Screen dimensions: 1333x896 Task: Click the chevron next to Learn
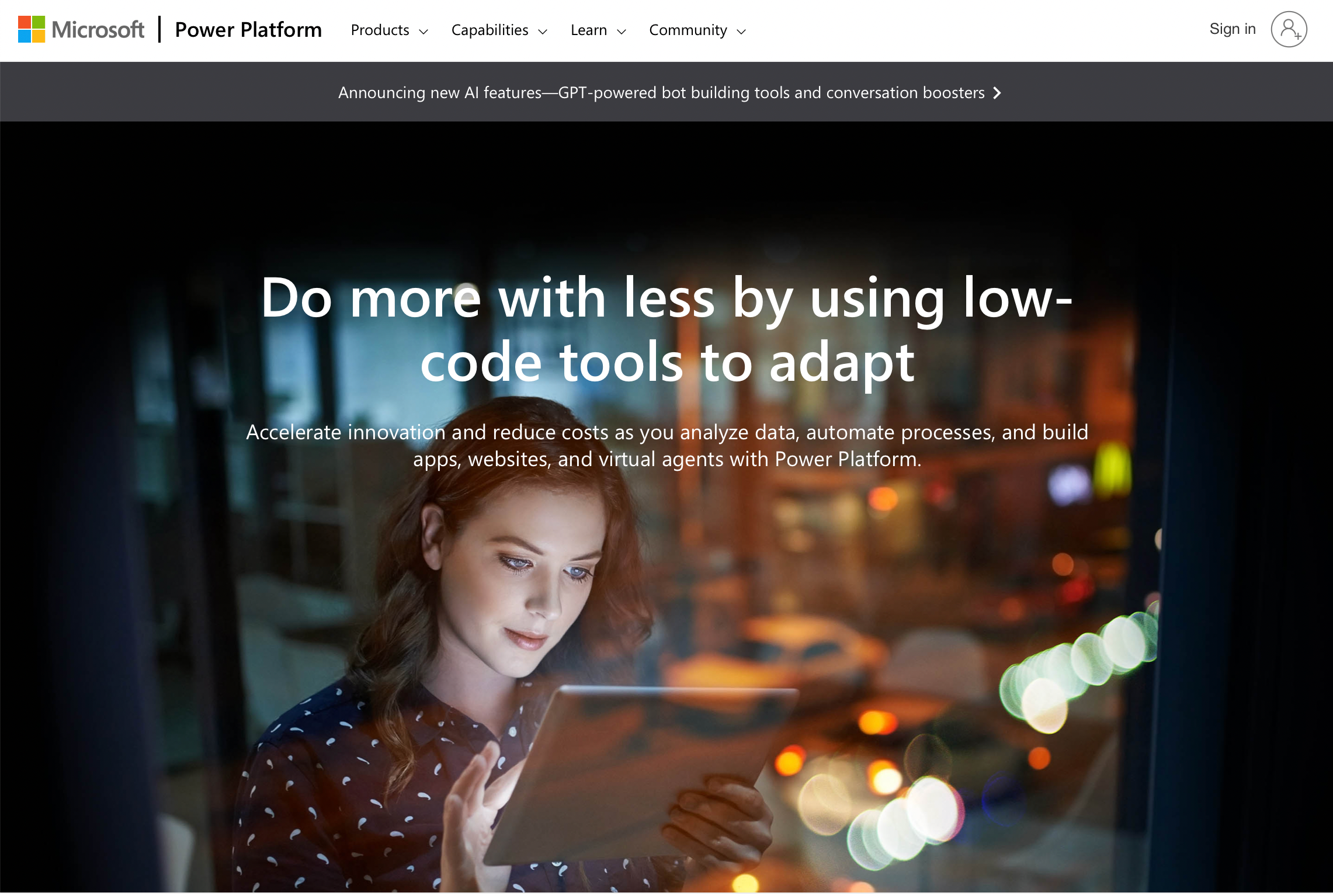(622, 32)
